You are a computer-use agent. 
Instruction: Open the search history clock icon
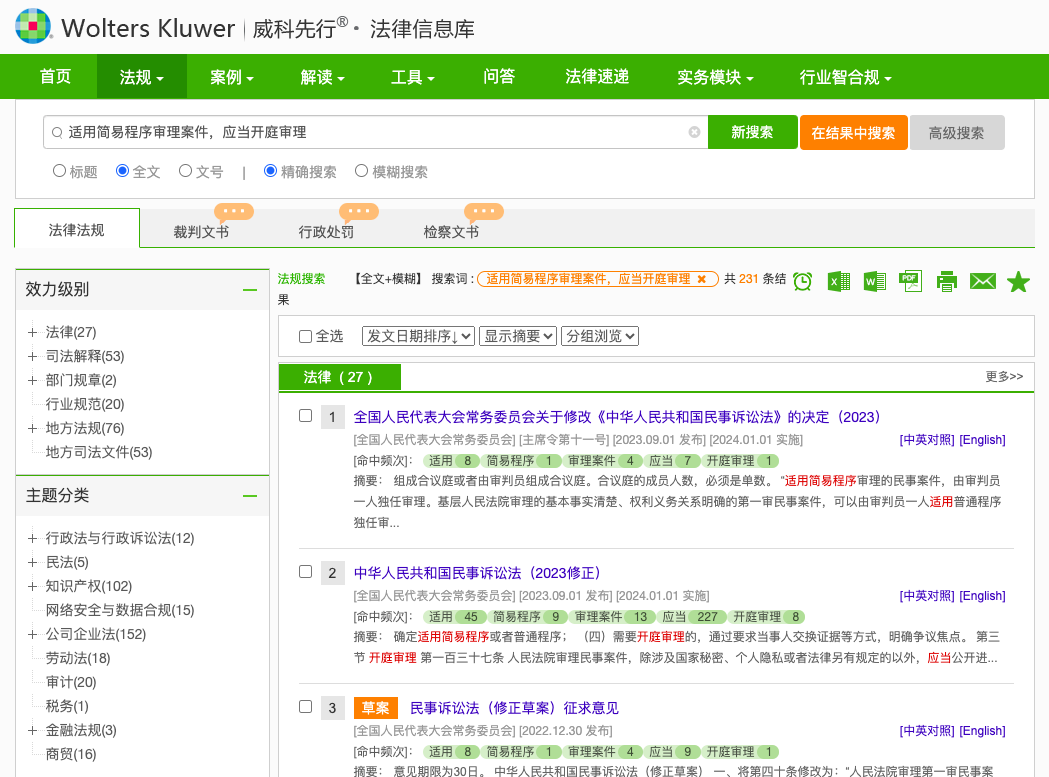[x=802, y=282]
